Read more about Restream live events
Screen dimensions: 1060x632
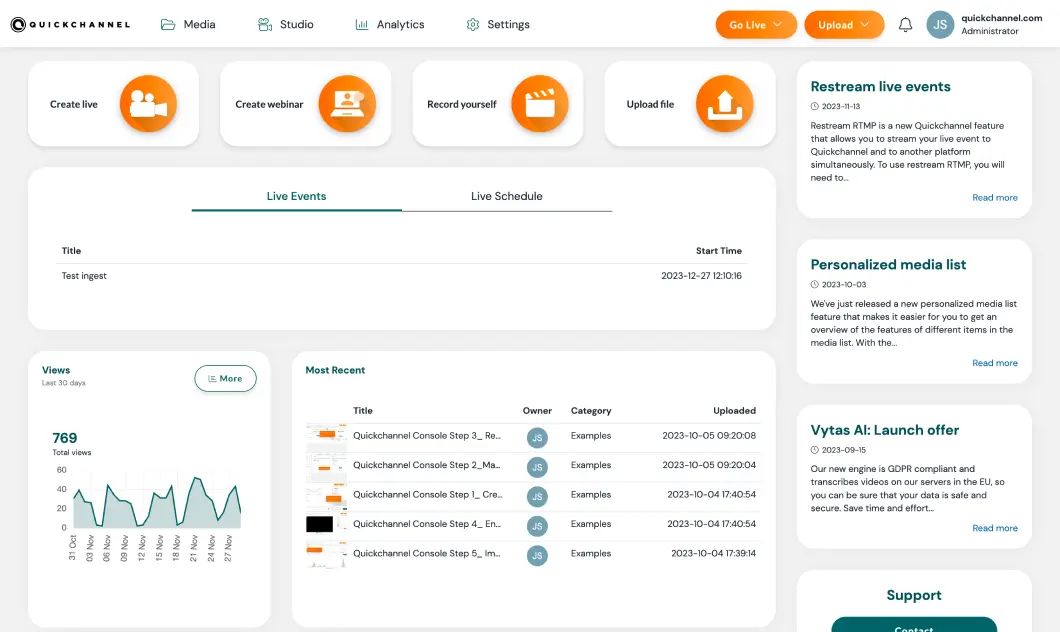(994, 198)
